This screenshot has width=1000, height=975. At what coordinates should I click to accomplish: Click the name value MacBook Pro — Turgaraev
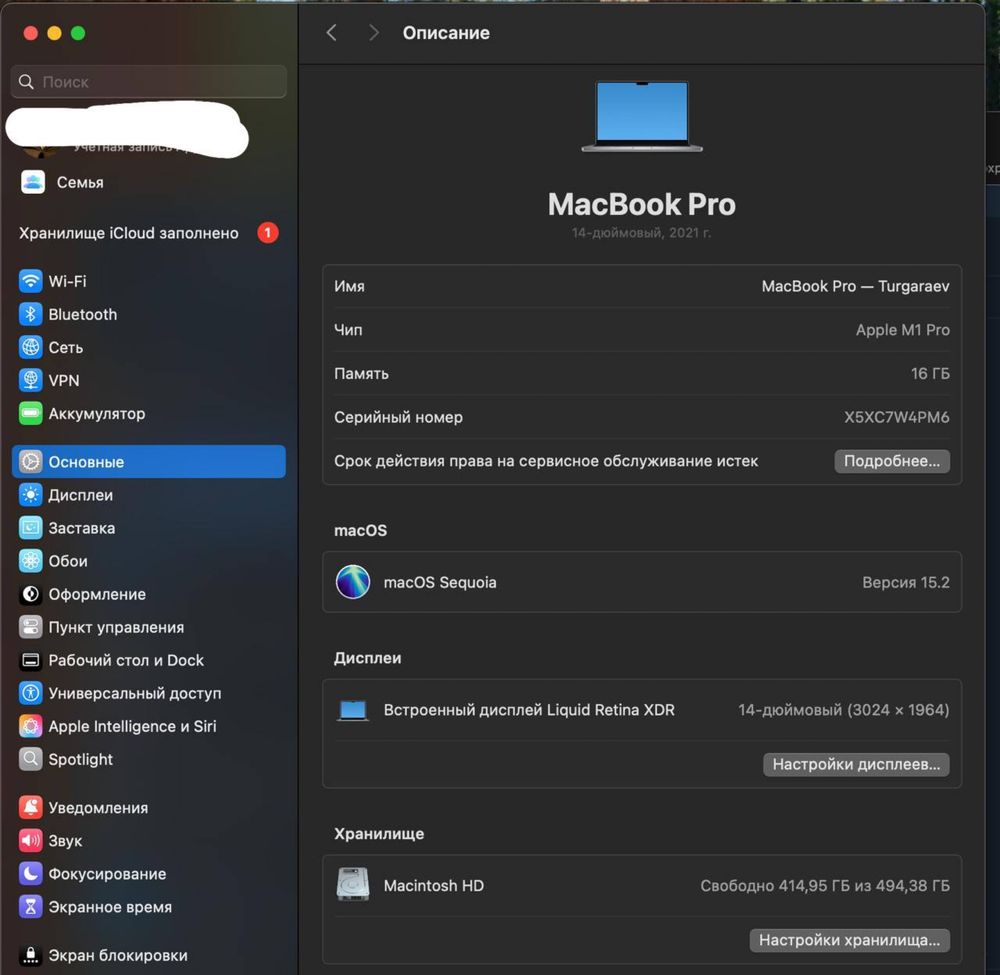(855, 286)
